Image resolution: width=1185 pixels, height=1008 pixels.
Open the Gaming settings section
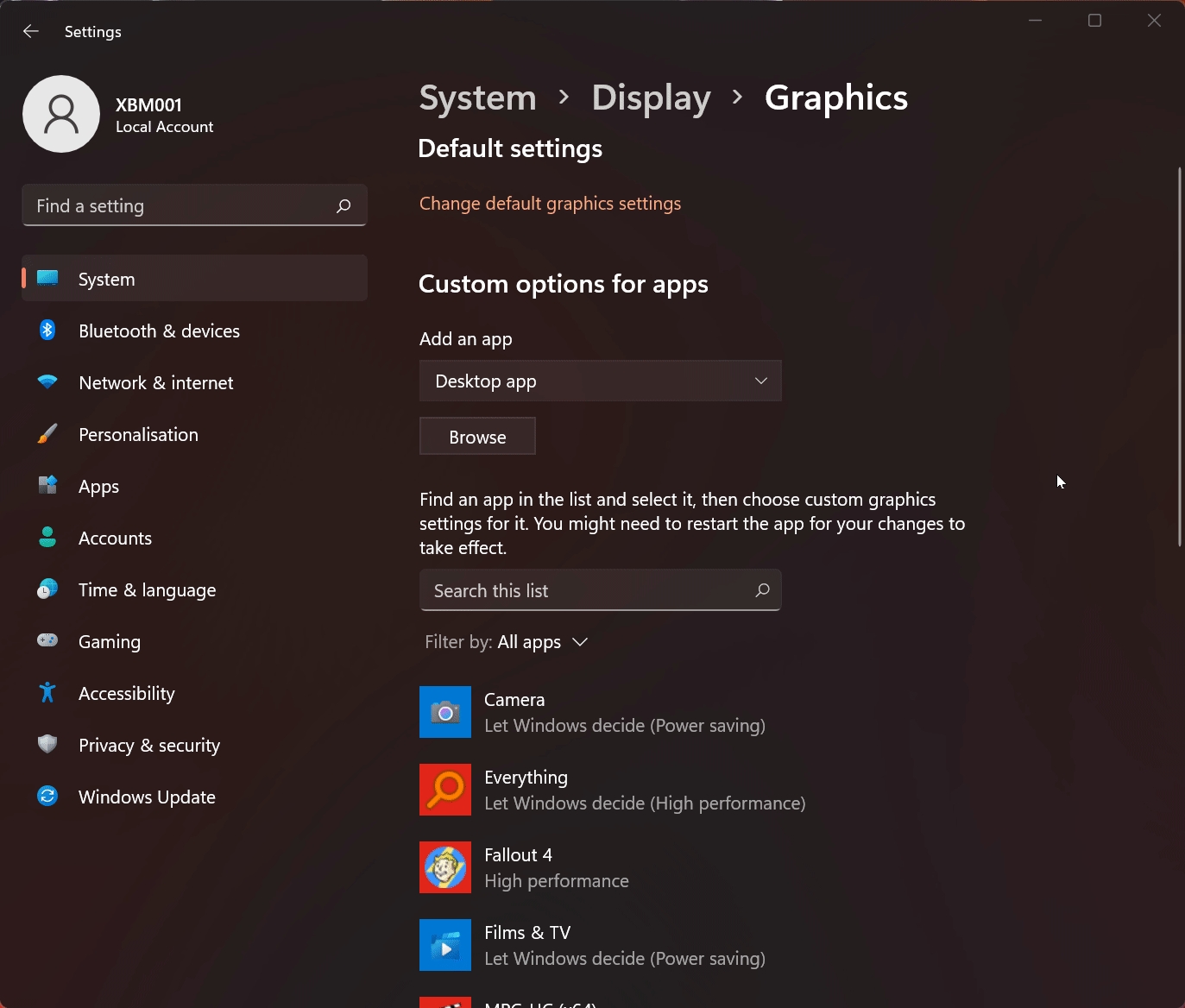pyautogui.click(x=109, y=642)
